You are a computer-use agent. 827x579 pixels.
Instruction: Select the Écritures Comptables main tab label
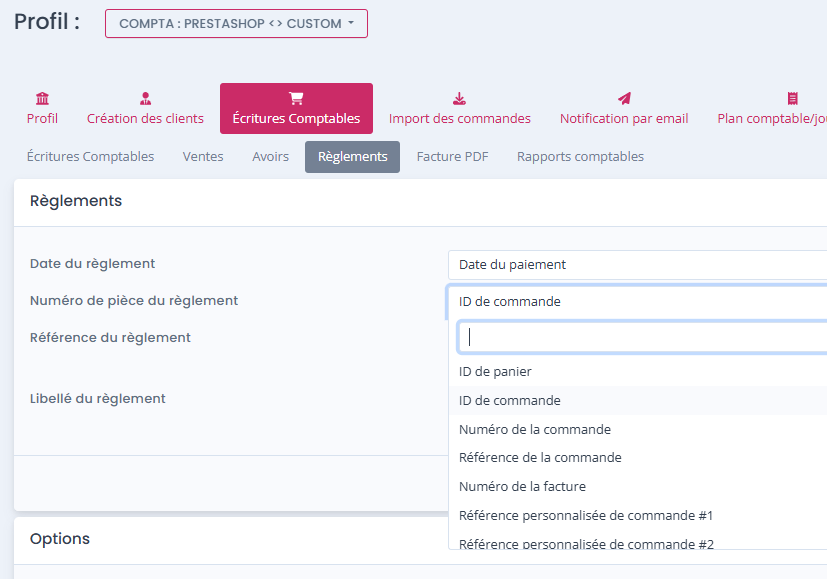296,119
